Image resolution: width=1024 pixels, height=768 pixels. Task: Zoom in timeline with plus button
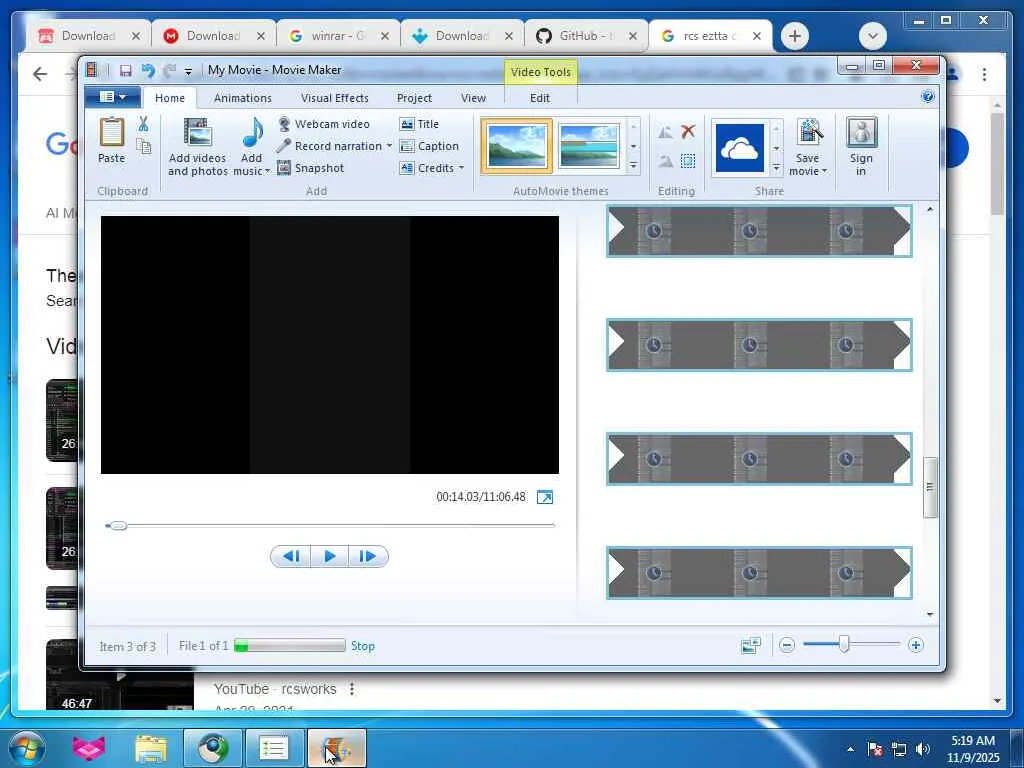(916, 645)
